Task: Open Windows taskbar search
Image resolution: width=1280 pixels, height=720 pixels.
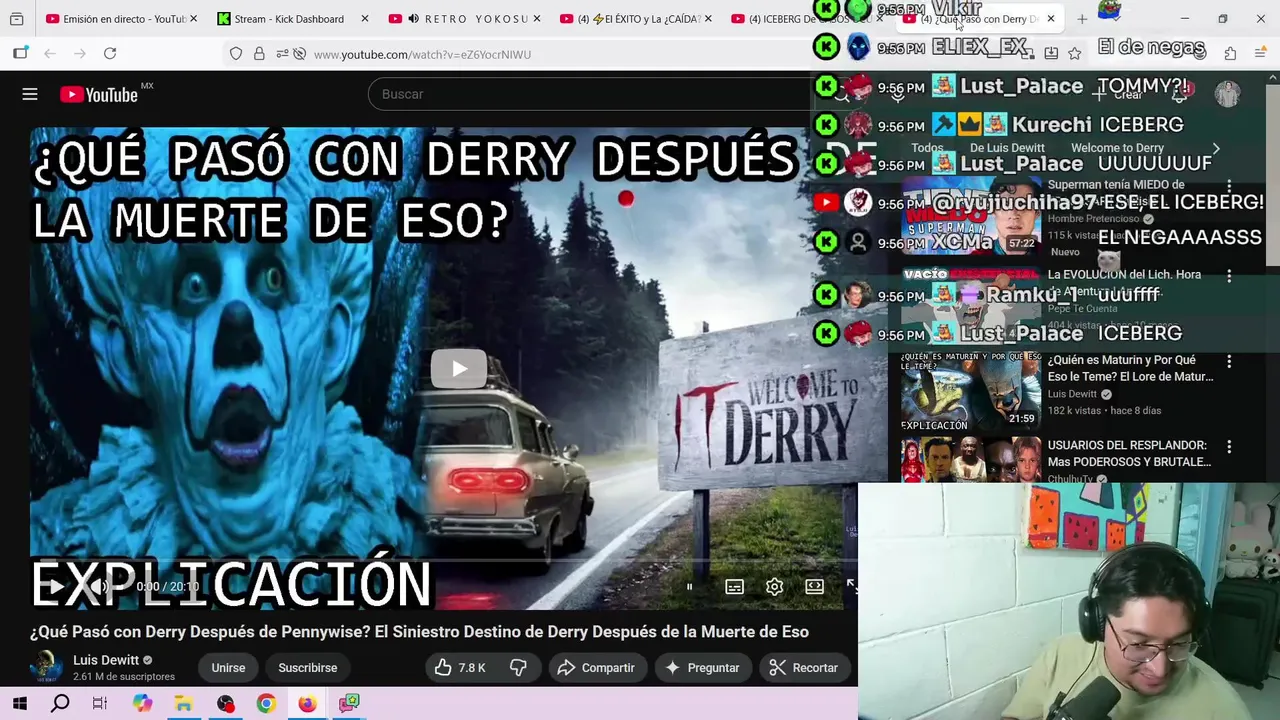Action: click(60, 704)
